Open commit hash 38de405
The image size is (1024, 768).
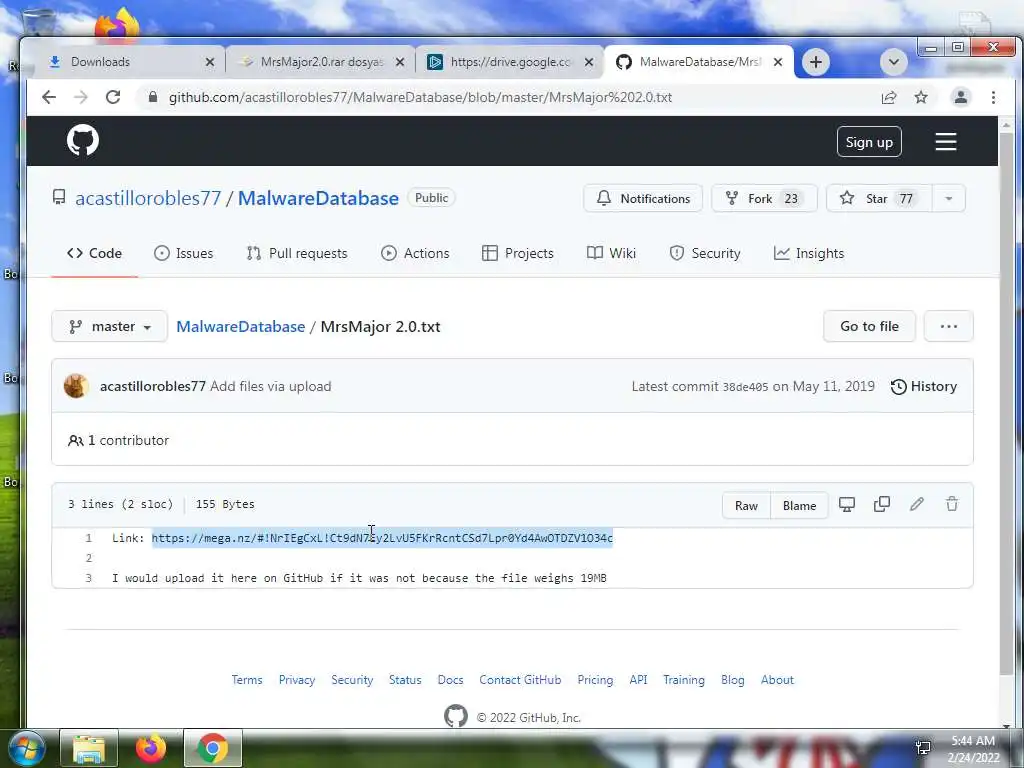click(745, 387)
